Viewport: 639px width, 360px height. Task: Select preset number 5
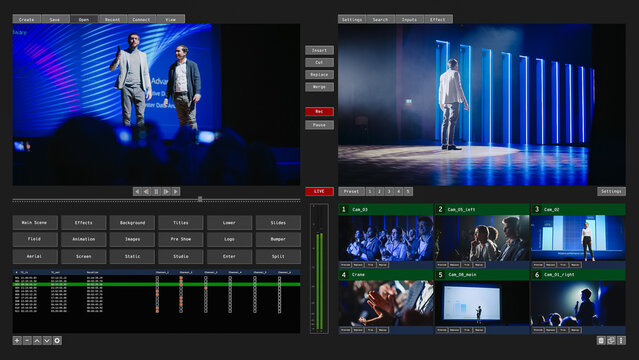[408, 191]
